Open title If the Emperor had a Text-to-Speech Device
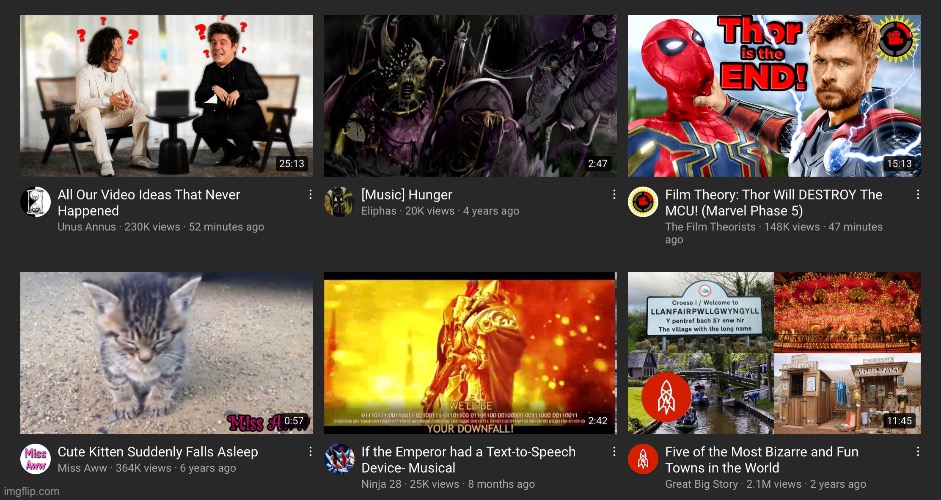 click(468, 460)
